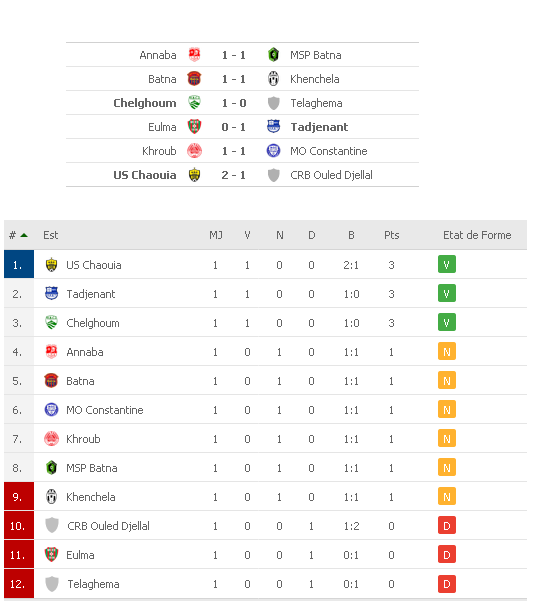This screenshot has height=602, width=538.
Task: Click the MSP Batna green hexagon logo in results
Action: pos(273,55)
